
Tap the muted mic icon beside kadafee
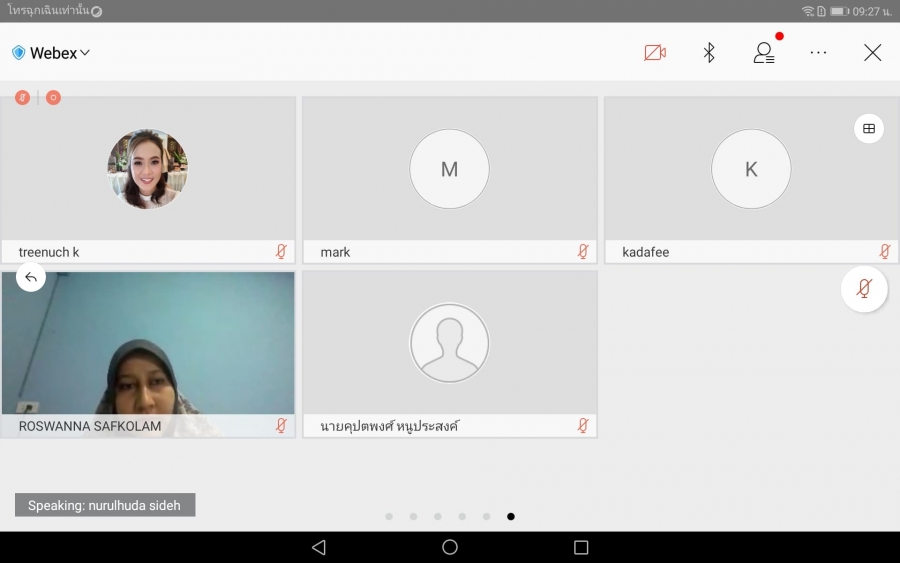(x=884, y=252)
